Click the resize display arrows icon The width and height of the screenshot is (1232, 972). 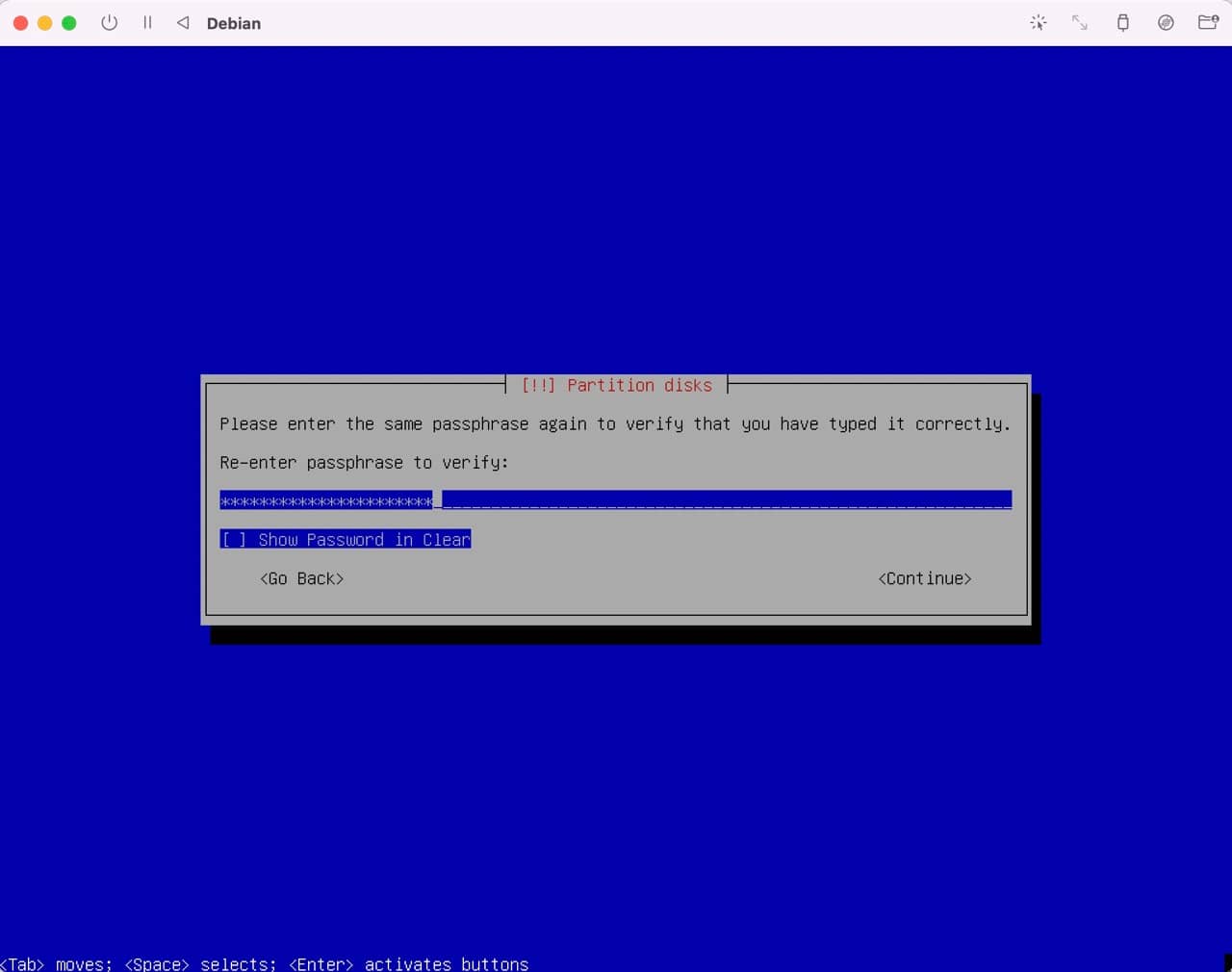click(1080, 22)
